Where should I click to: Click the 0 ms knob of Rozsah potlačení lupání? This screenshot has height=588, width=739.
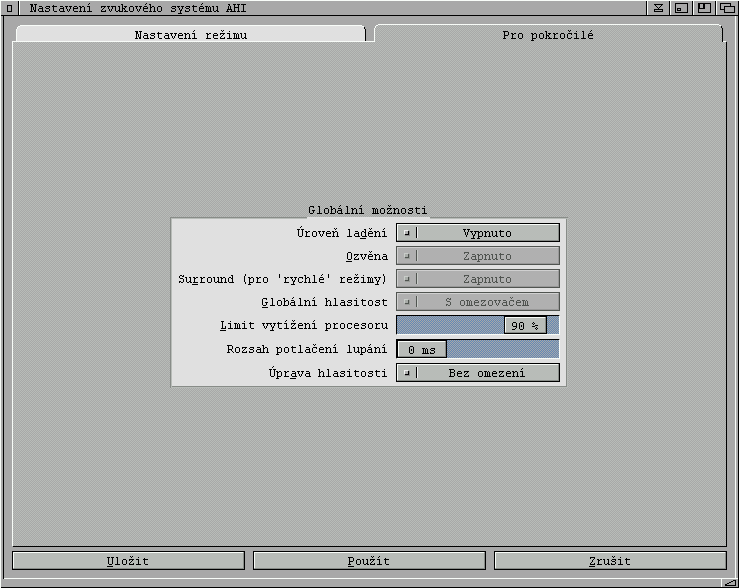(422, 350)
